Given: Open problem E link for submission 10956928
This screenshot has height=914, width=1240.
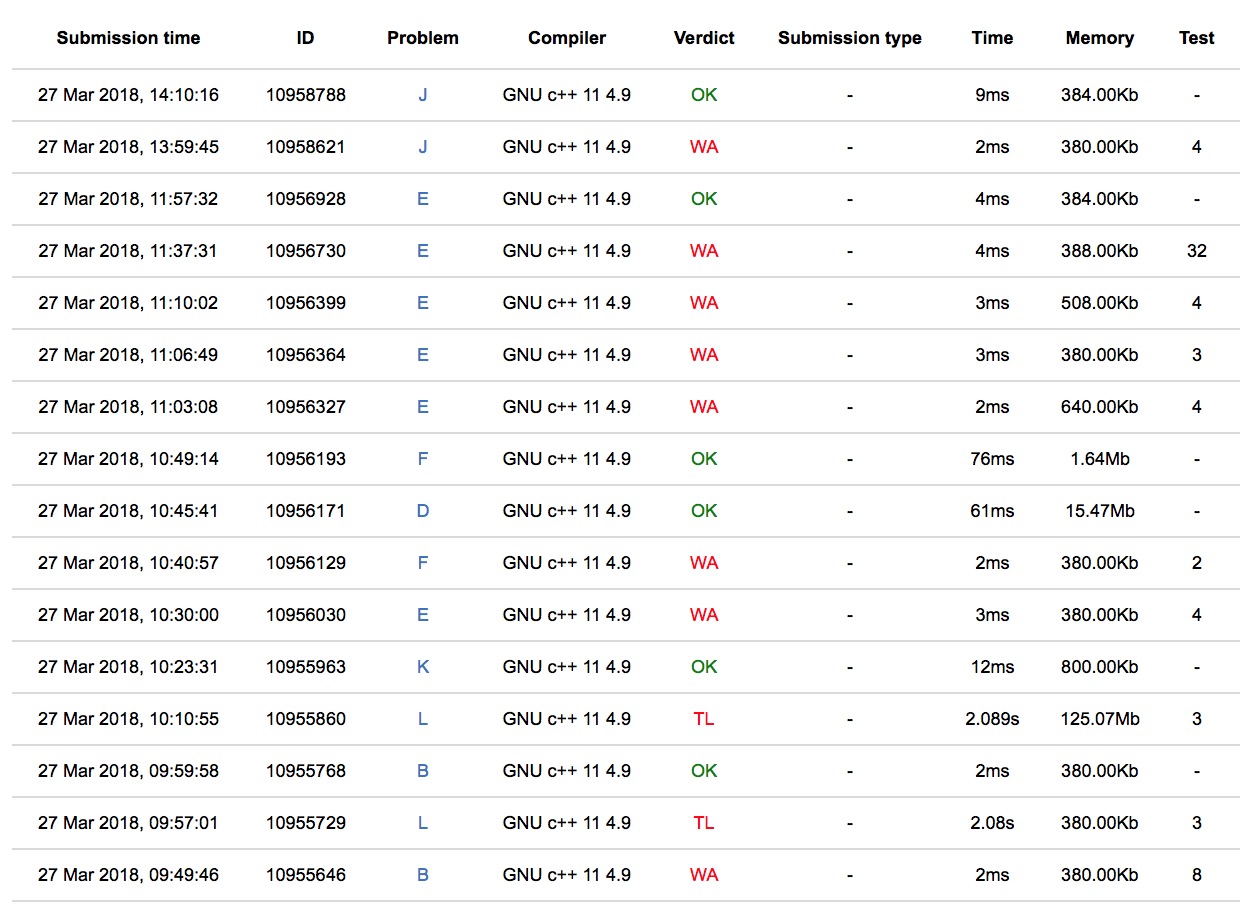Looking at the screenshot, I should coord(422,199).
